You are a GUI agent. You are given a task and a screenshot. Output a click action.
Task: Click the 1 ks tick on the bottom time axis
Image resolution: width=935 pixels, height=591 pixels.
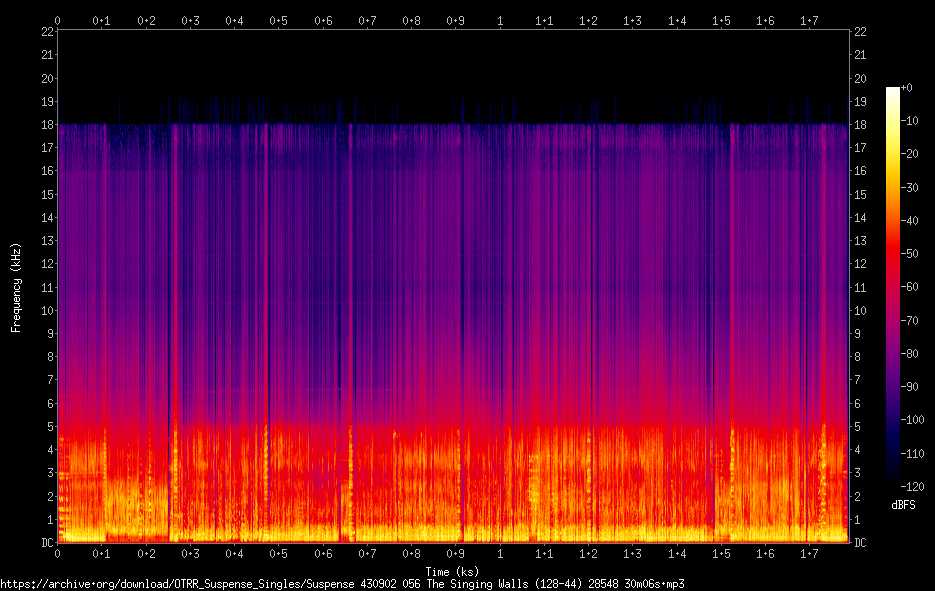pos(500,554)
